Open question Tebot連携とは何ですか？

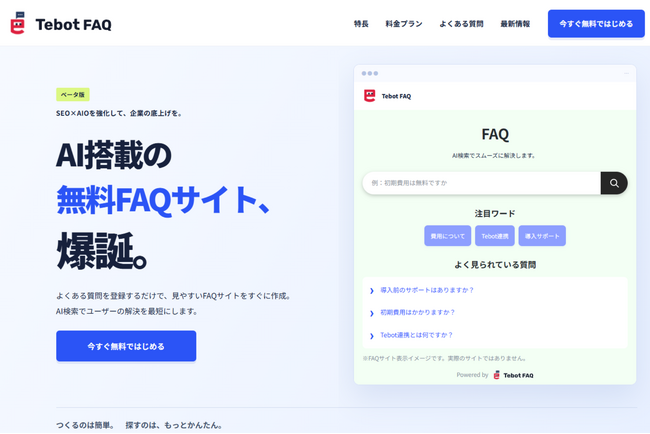pos(417,335)
